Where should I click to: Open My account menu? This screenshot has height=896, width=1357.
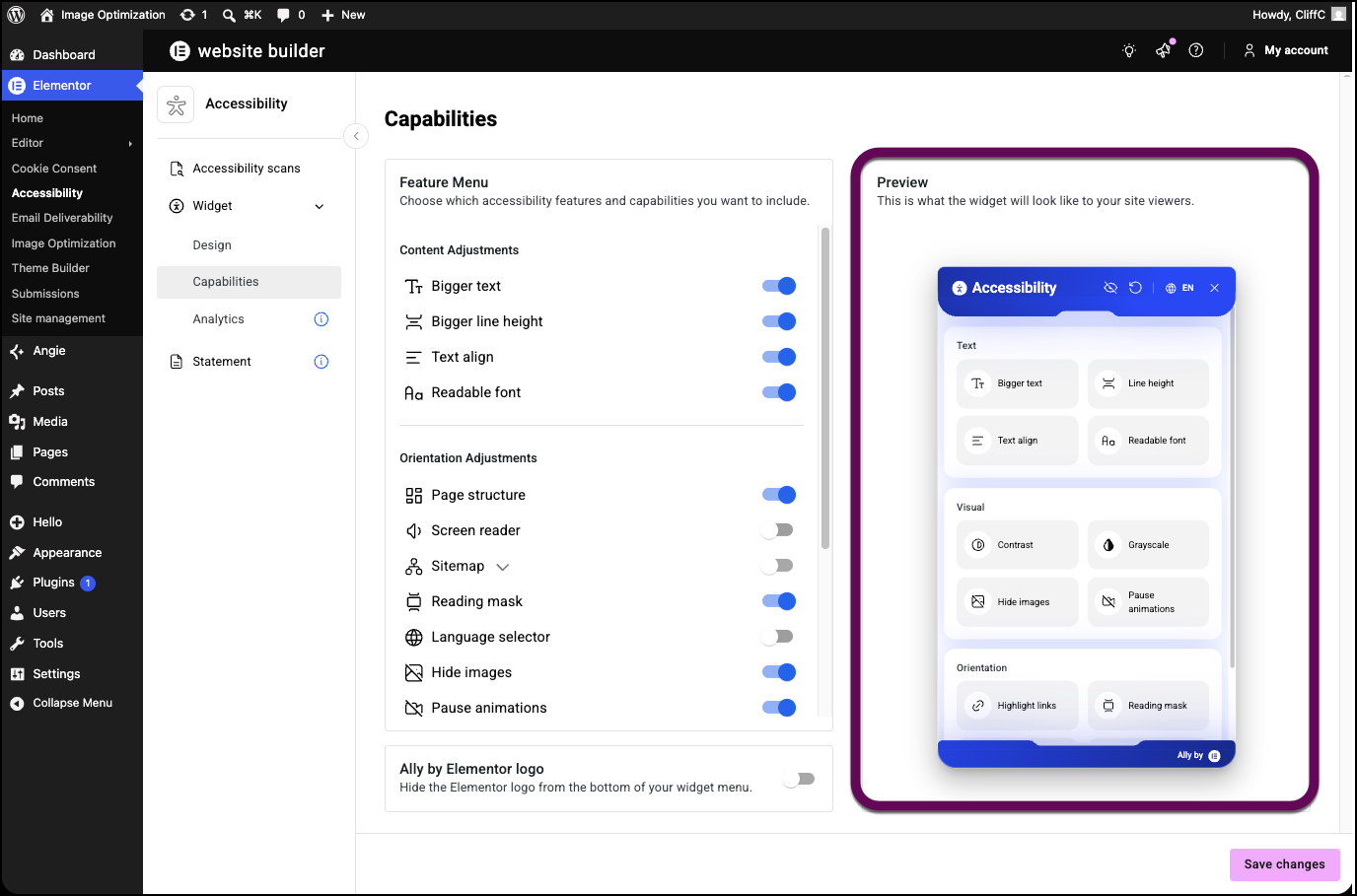(x=1286, y=50)
